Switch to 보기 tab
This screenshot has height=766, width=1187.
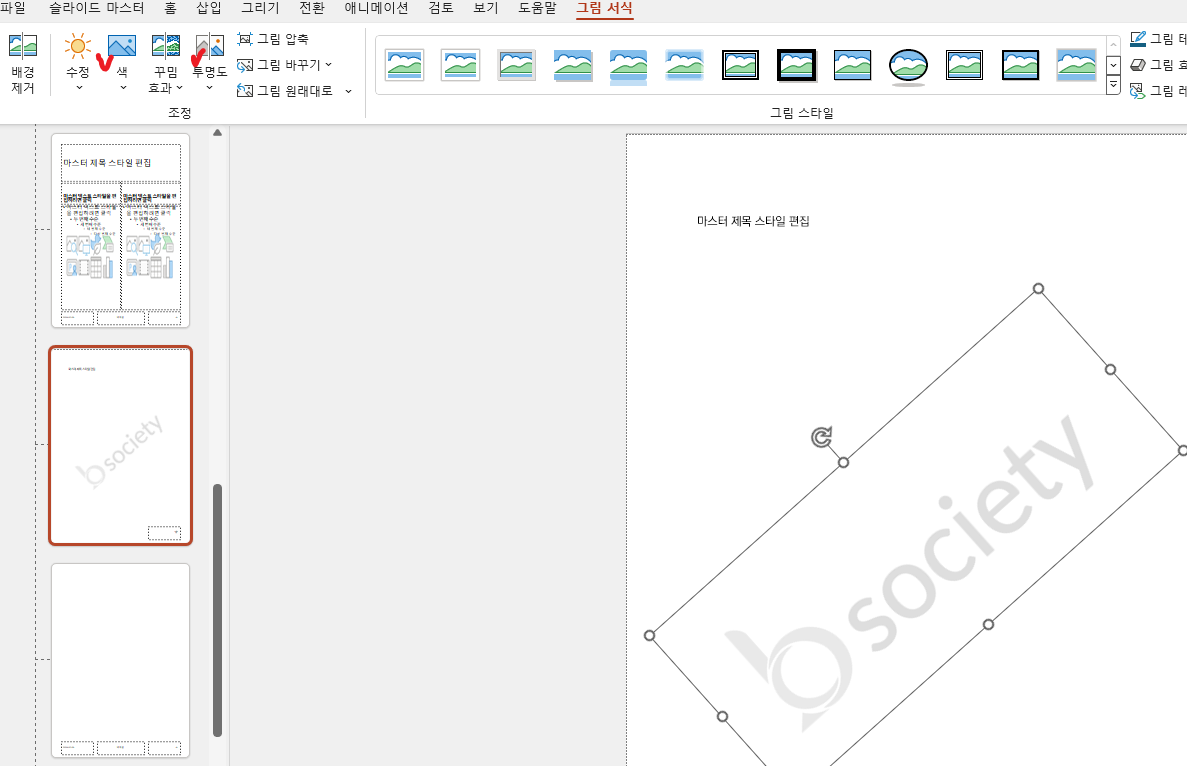[486, 8]
